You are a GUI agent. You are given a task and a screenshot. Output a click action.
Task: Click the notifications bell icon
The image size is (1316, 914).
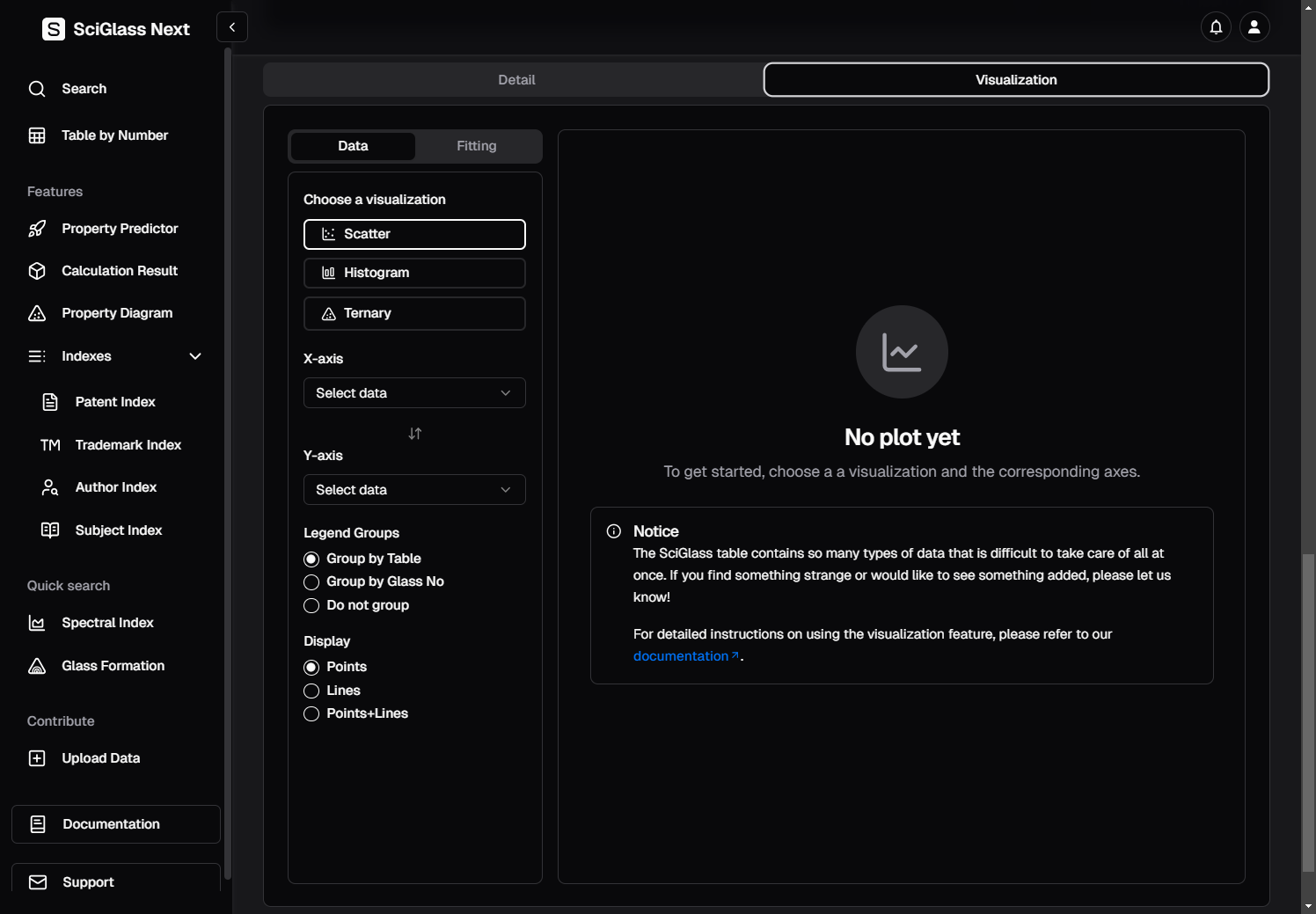pos(1216,27)
